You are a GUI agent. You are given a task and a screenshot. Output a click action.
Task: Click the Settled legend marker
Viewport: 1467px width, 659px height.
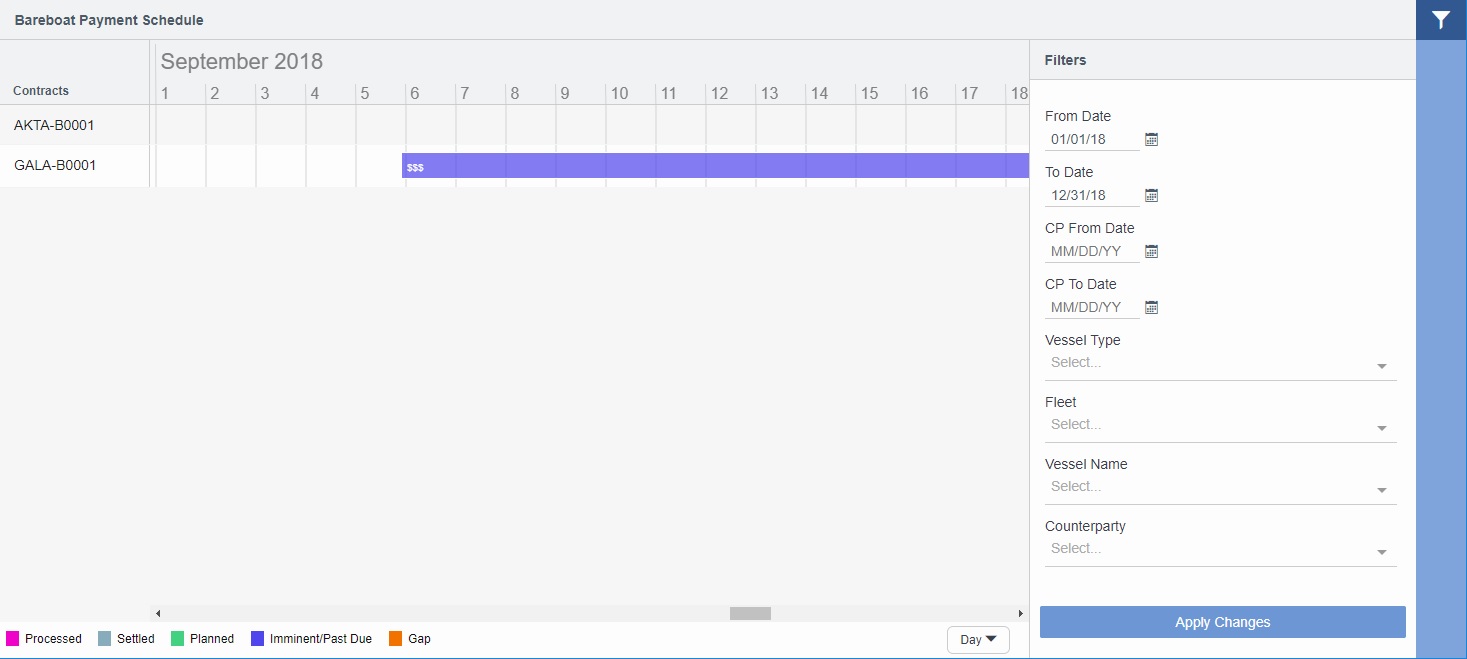100,638
